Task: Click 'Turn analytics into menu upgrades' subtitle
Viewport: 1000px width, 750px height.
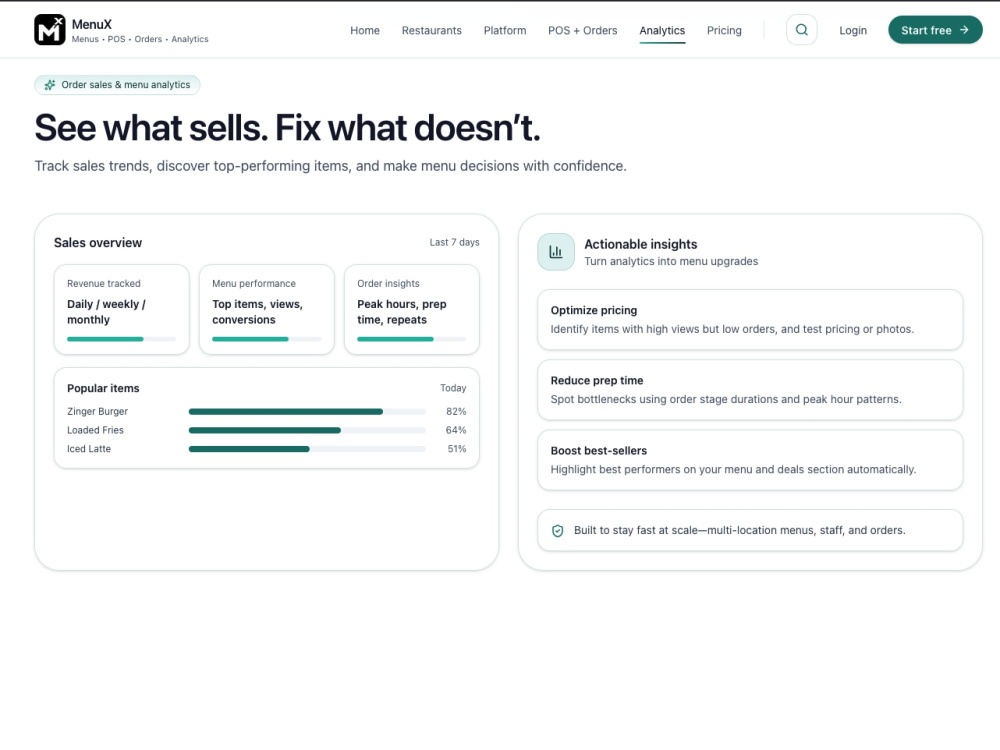Action: (672, 261)
